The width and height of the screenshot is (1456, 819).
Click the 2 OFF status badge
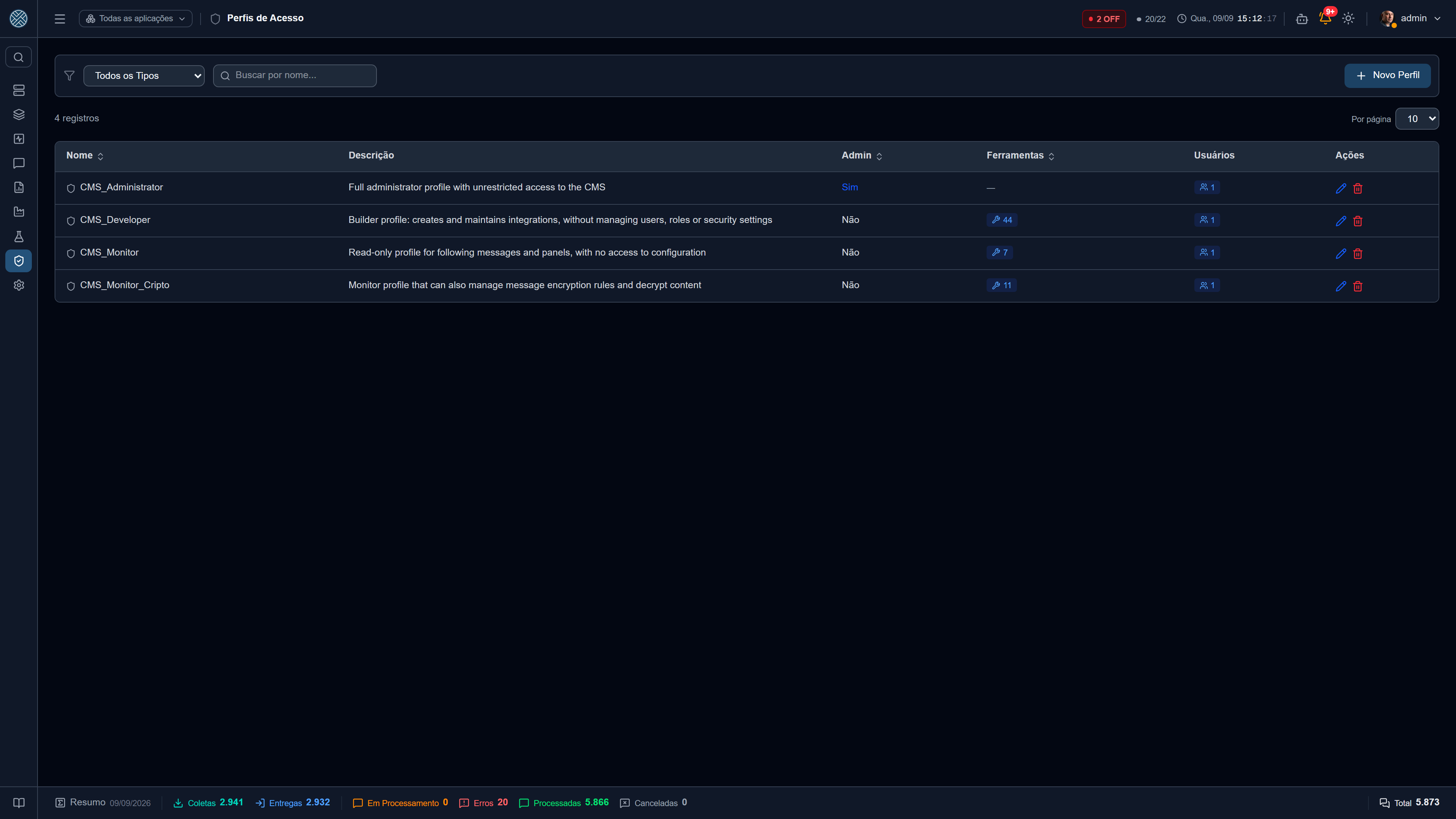(x=1103, y=19)
